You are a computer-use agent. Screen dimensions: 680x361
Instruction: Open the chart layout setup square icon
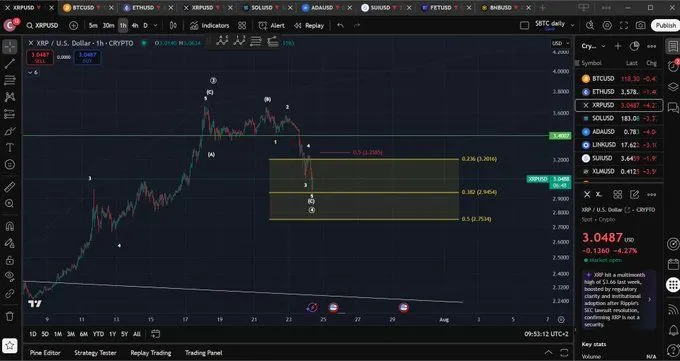point(524,26)
